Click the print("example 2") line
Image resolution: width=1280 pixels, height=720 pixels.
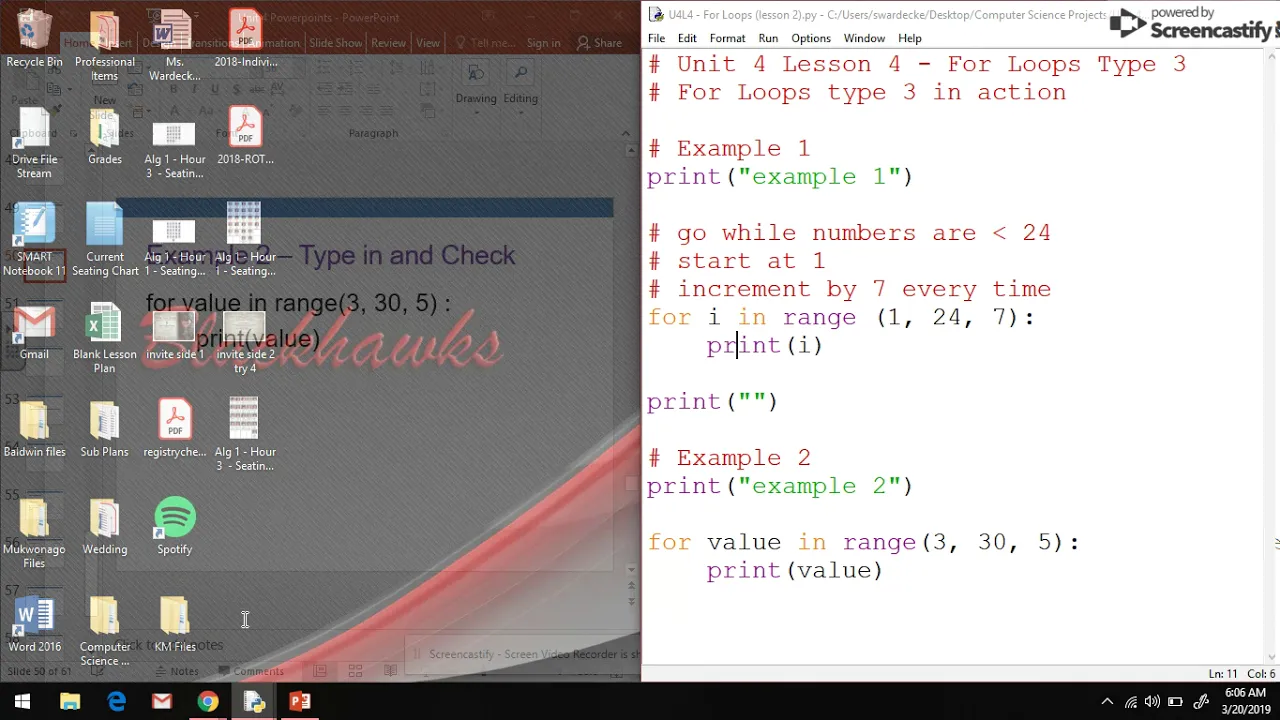tap(780, 486)
